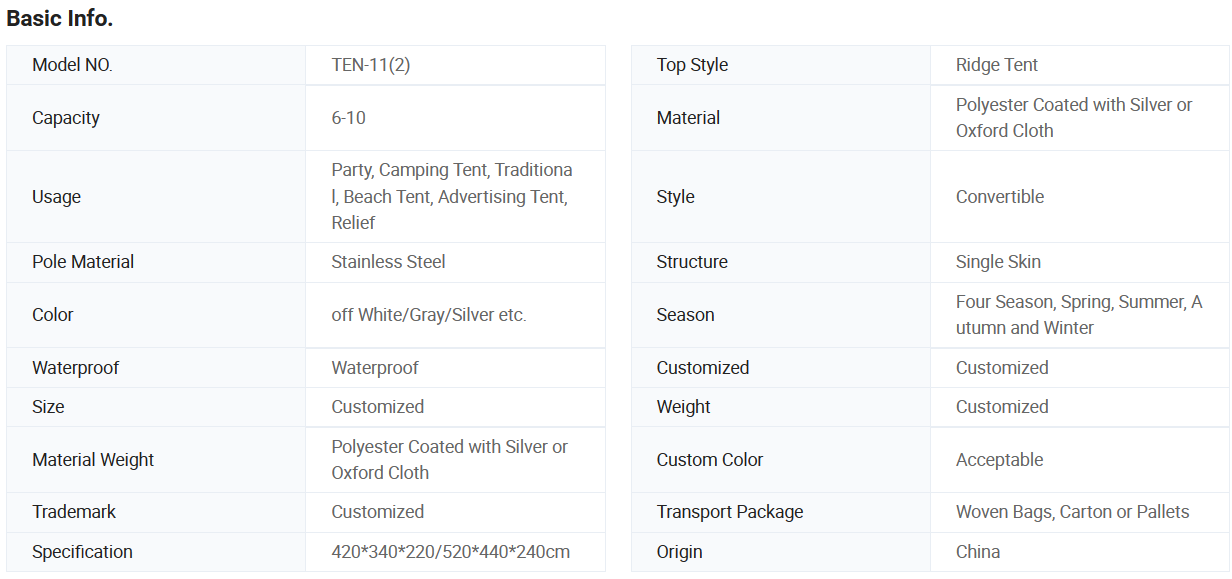This screenshot has width=1232, height=579.
Task: Click the Woven Bags, Carton or Pallets value
Action: 1072,512
